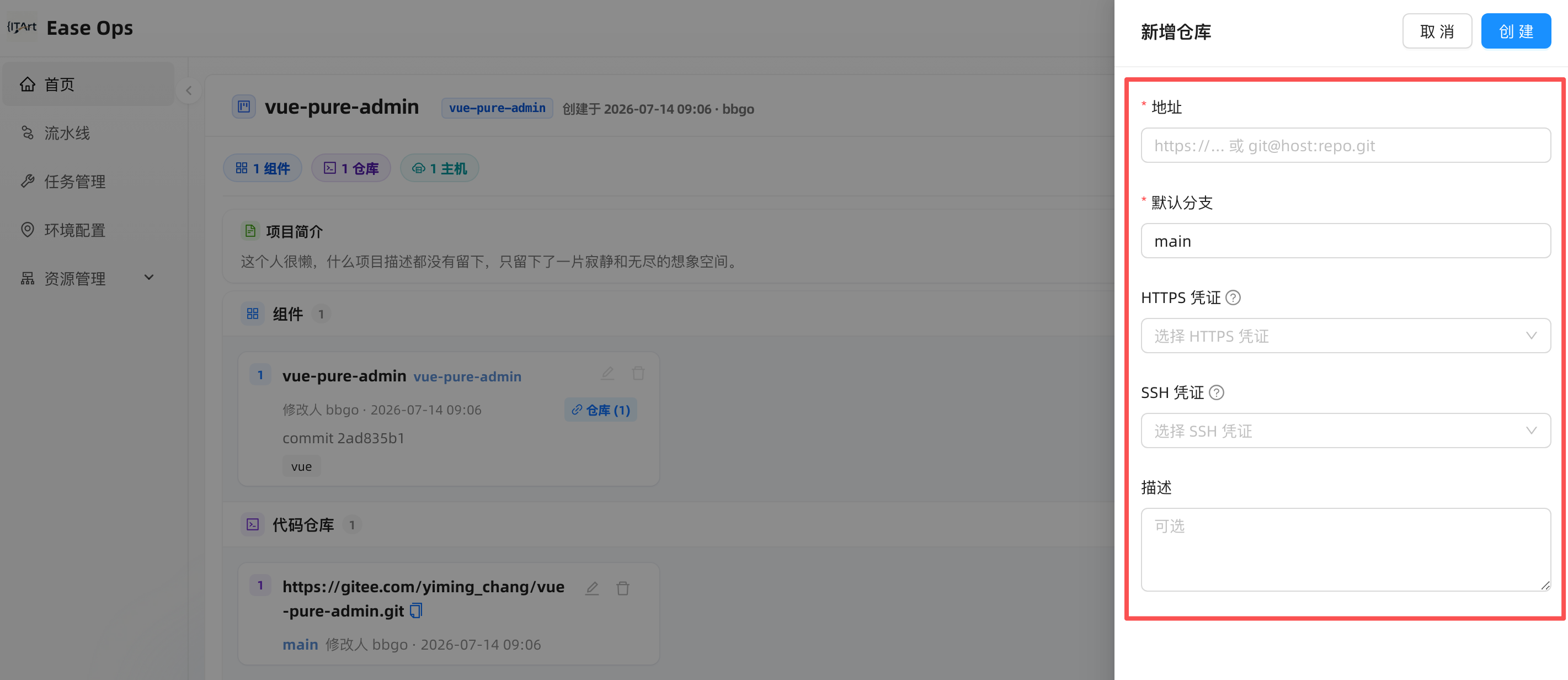Click the HTTPS 凭证 help icon

coord(1233,297)
